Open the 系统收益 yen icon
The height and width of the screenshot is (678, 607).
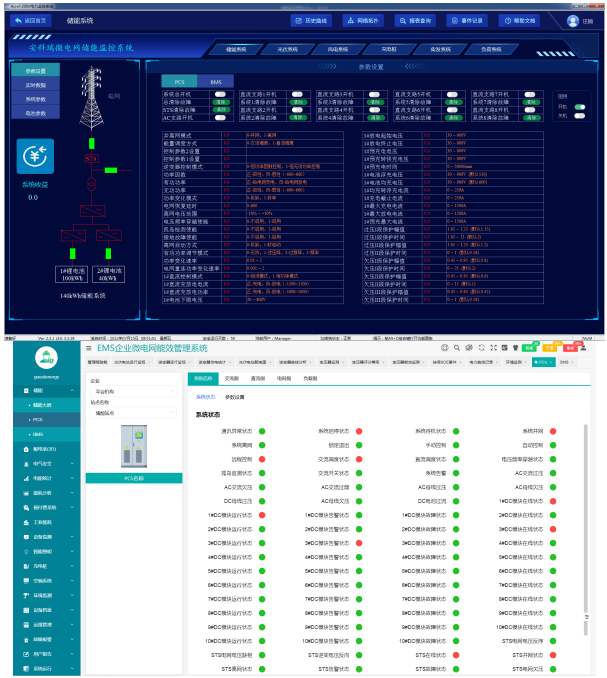35,156
